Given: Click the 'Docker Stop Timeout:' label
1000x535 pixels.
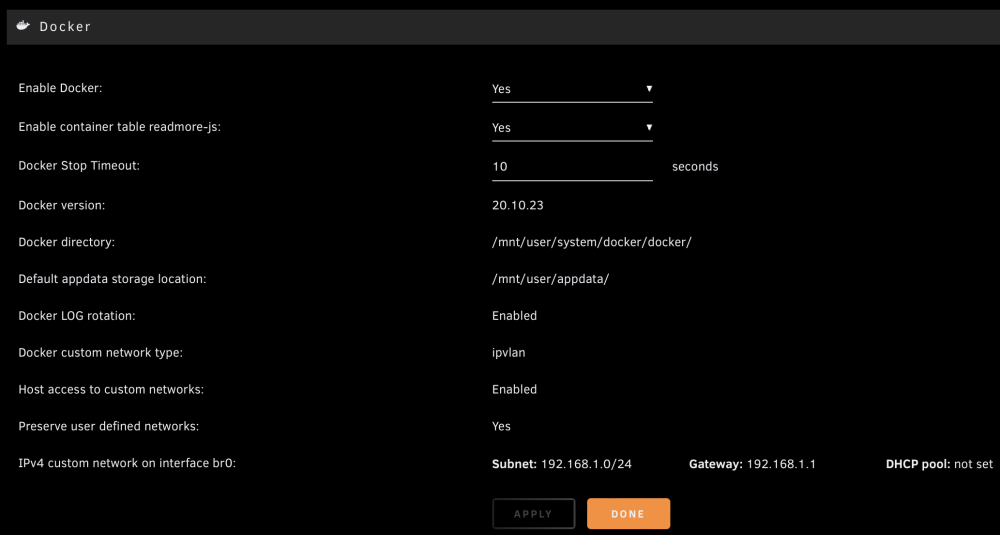Looking at the screenshot, I should (x=79, y=165).
